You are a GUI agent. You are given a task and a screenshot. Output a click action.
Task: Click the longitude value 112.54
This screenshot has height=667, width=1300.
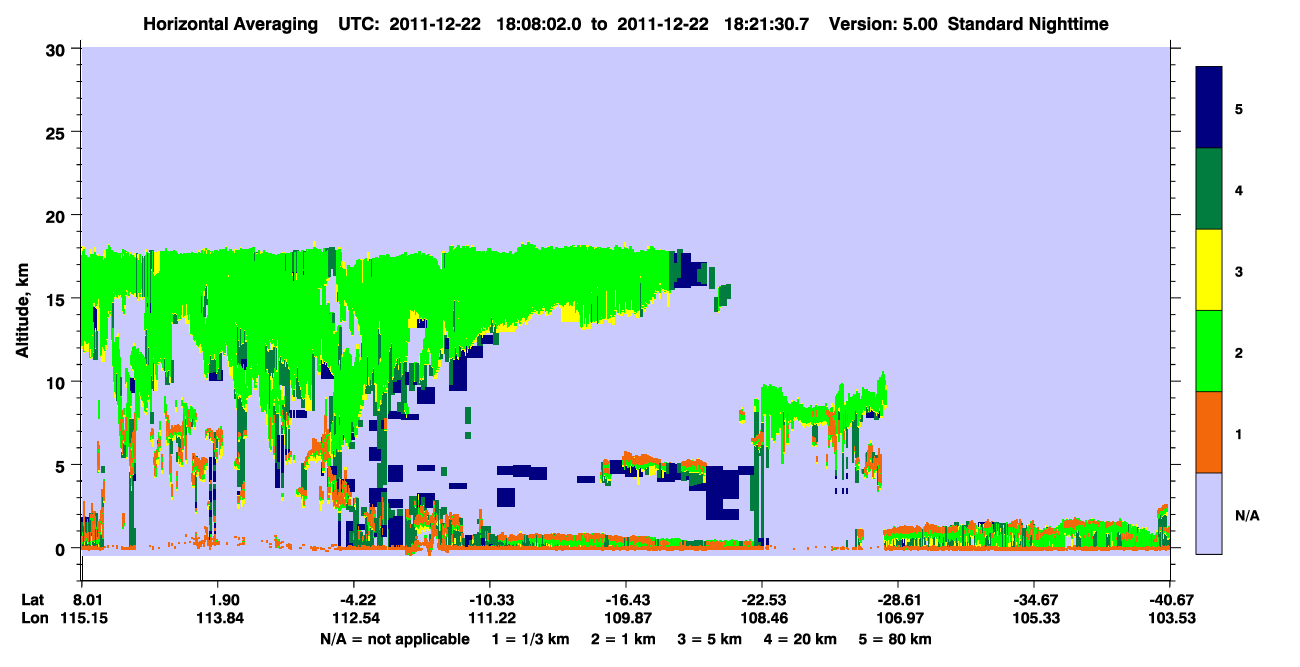pos(354,619)
